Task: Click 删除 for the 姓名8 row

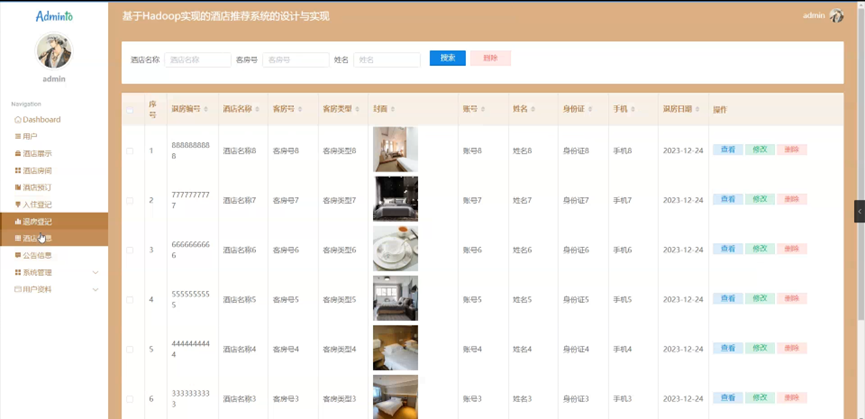Action: [792, 149]
